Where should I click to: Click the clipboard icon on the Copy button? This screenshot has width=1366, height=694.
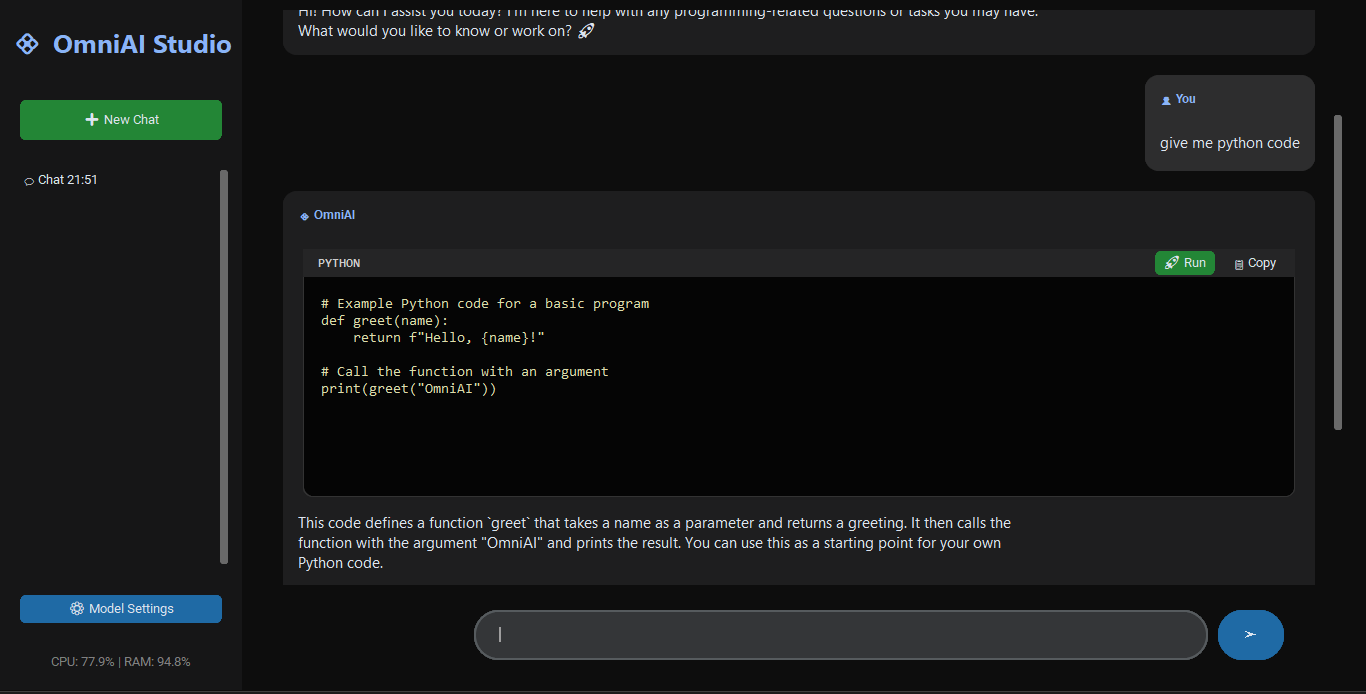click(x=1239, y=264)
